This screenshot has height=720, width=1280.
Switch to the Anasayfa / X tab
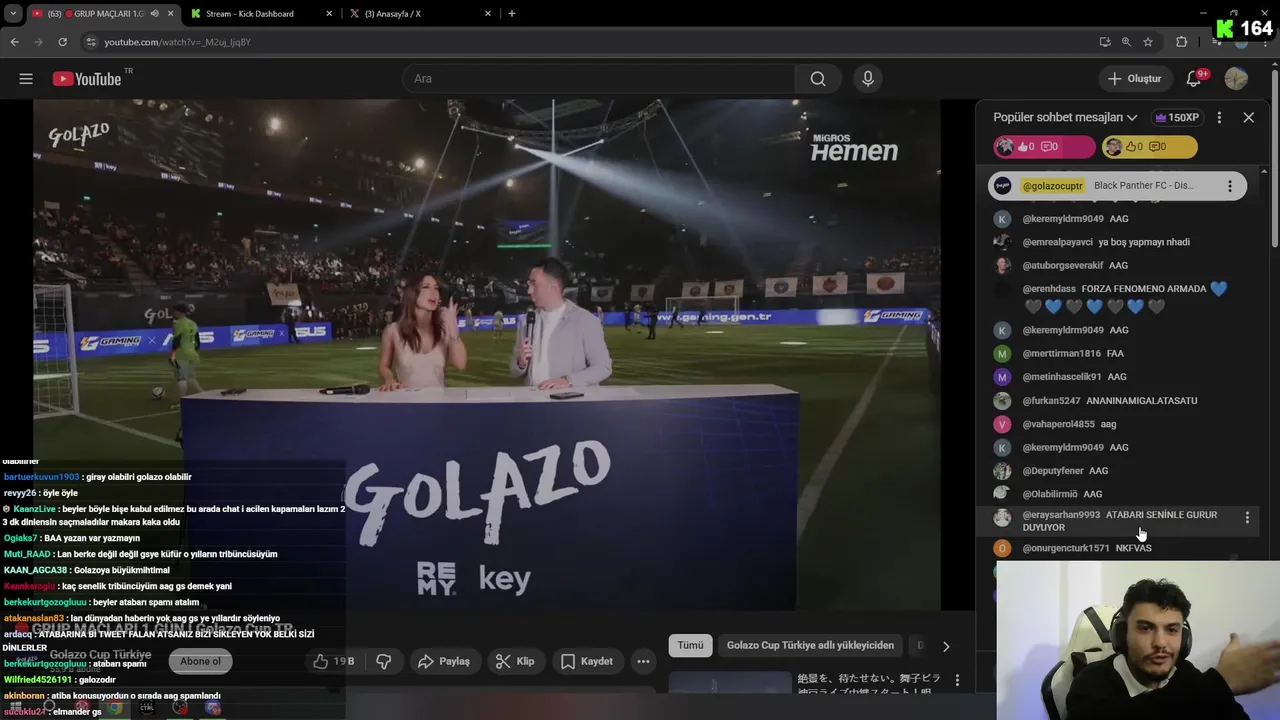click(x=420, y=14)
